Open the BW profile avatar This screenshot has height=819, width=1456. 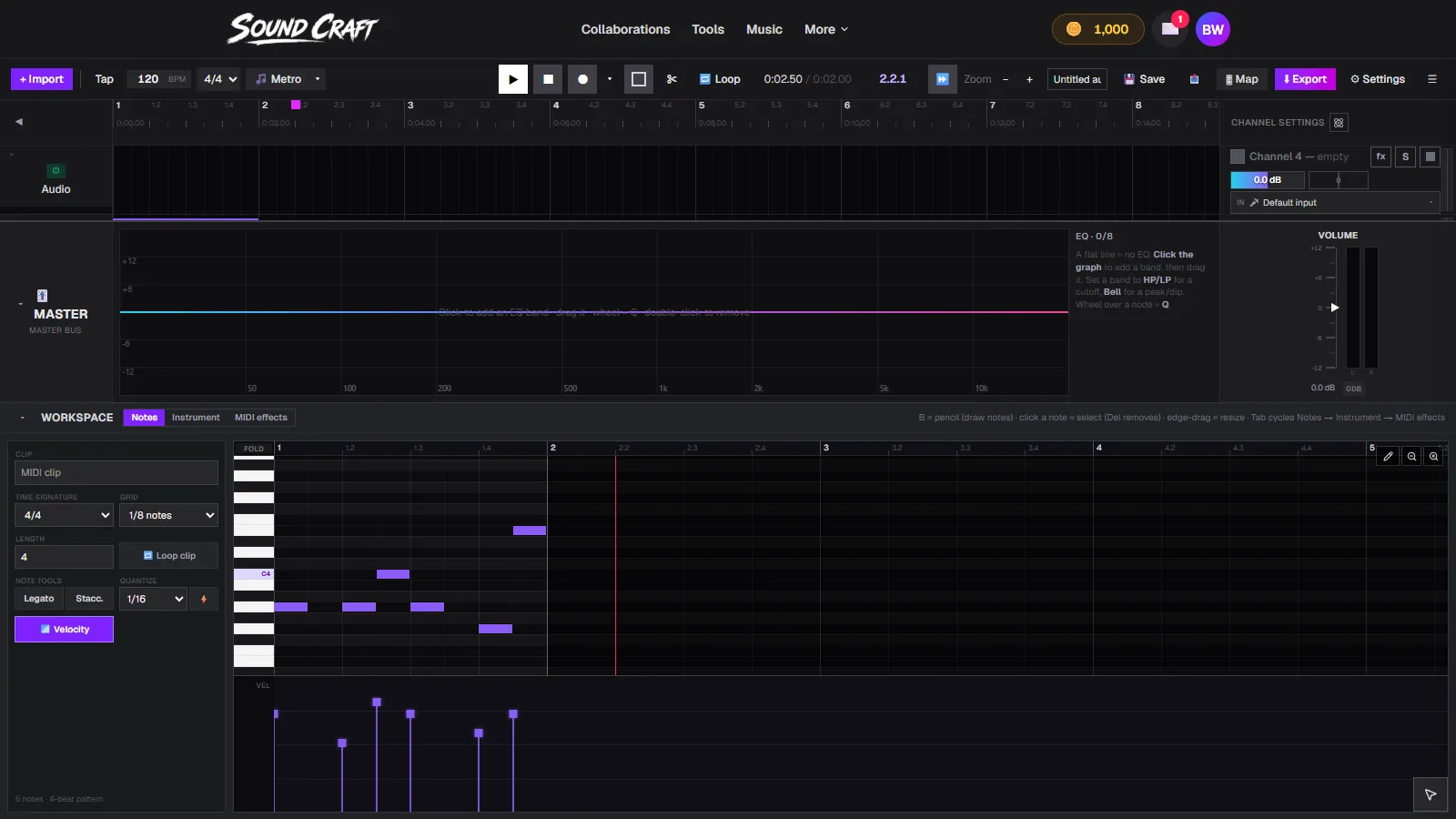[1213, 29]
